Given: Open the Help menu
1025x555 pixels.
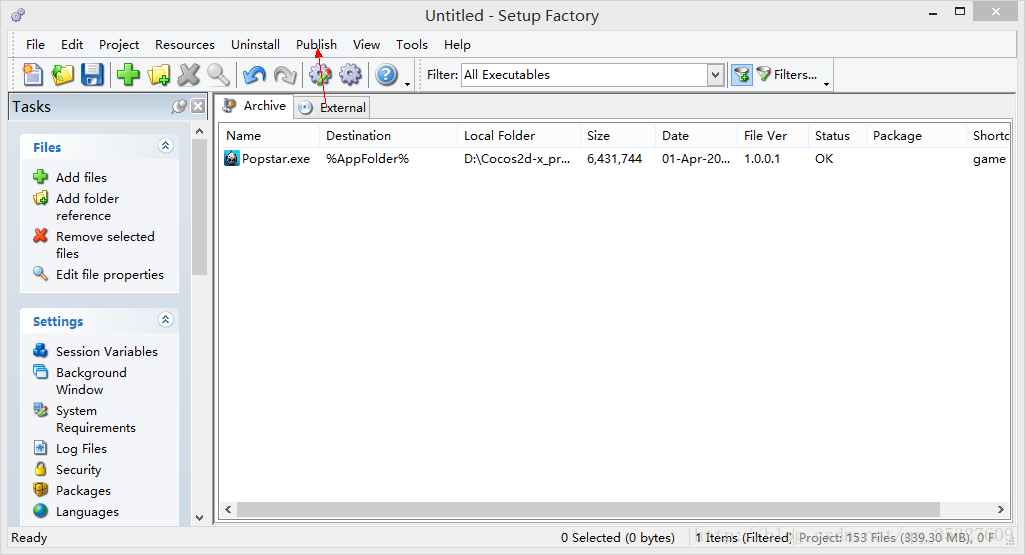Looking at the screenshot, I should (458, 44).
